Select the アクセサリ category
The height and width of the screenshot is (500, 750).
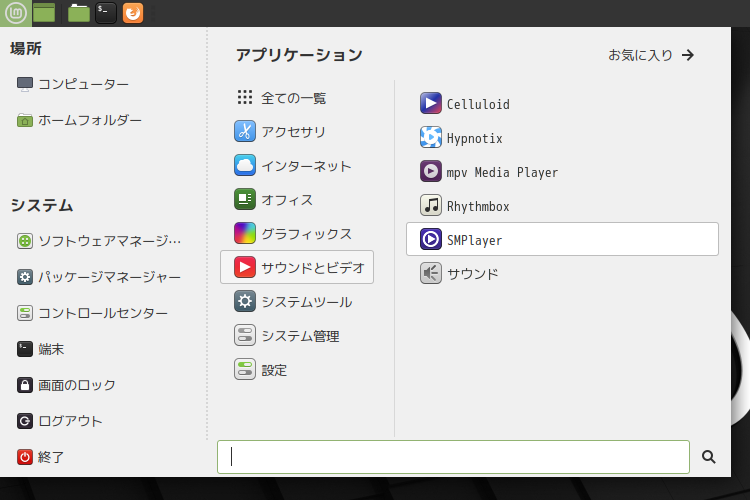[297, 132]
